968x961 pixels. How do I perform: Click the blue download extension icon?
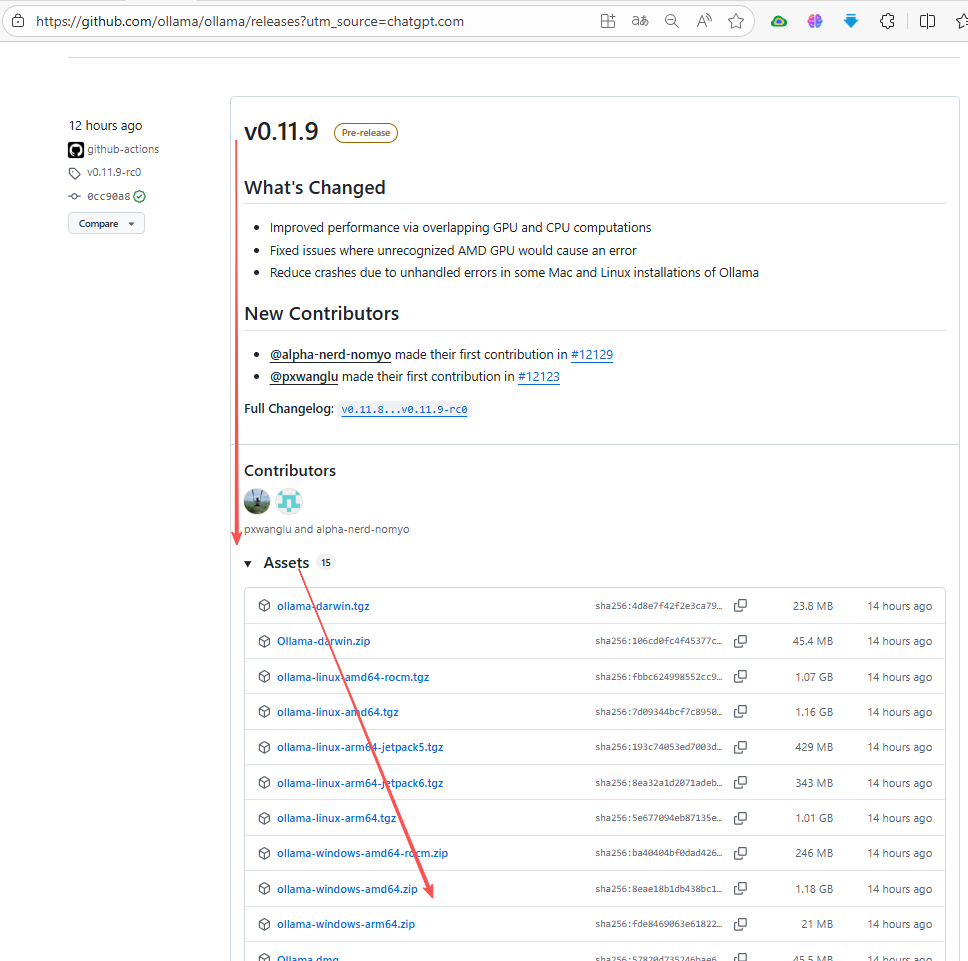click(x=851, y=22)
